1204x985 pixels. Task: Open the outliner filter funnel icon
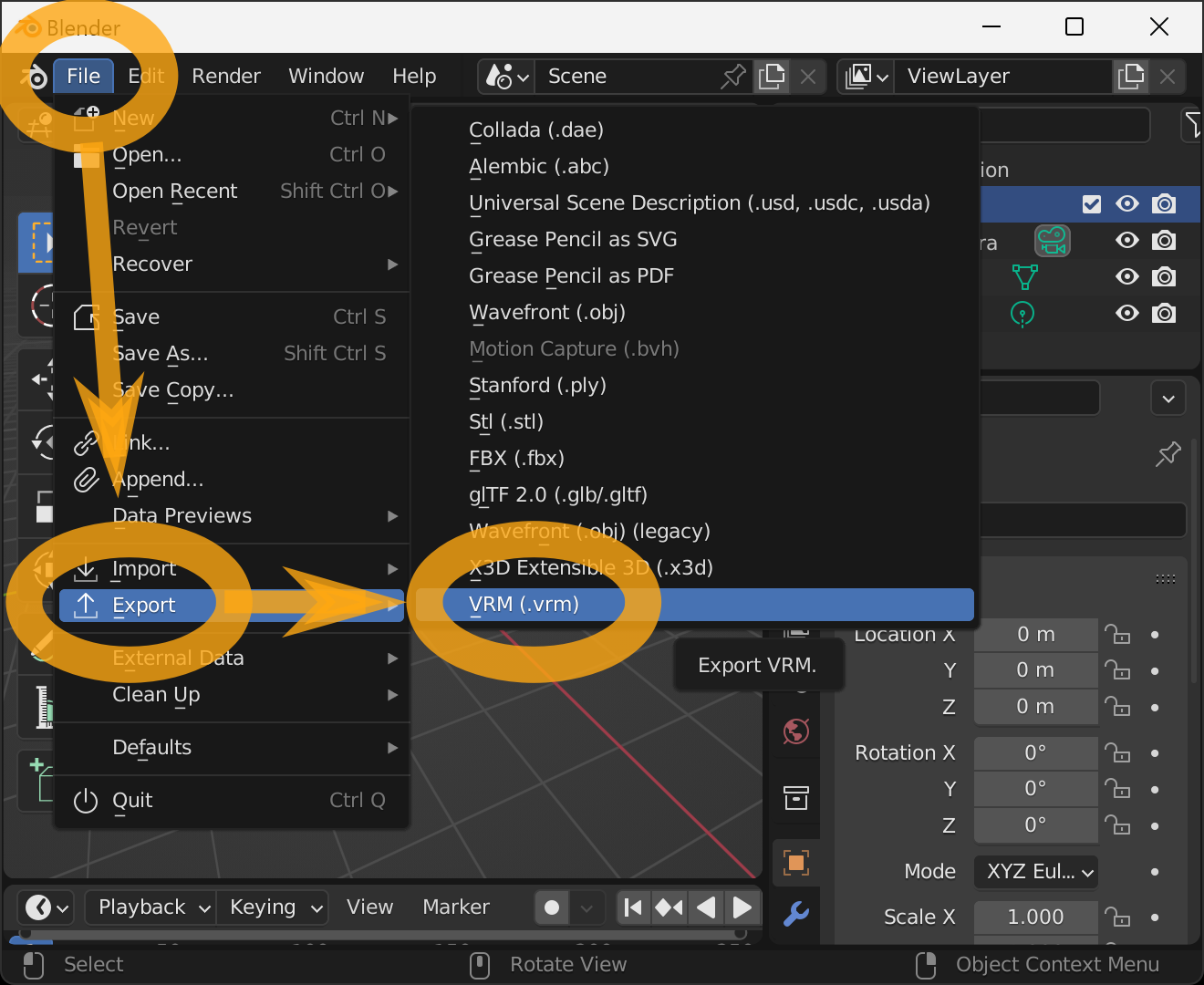click(1191, 125)
